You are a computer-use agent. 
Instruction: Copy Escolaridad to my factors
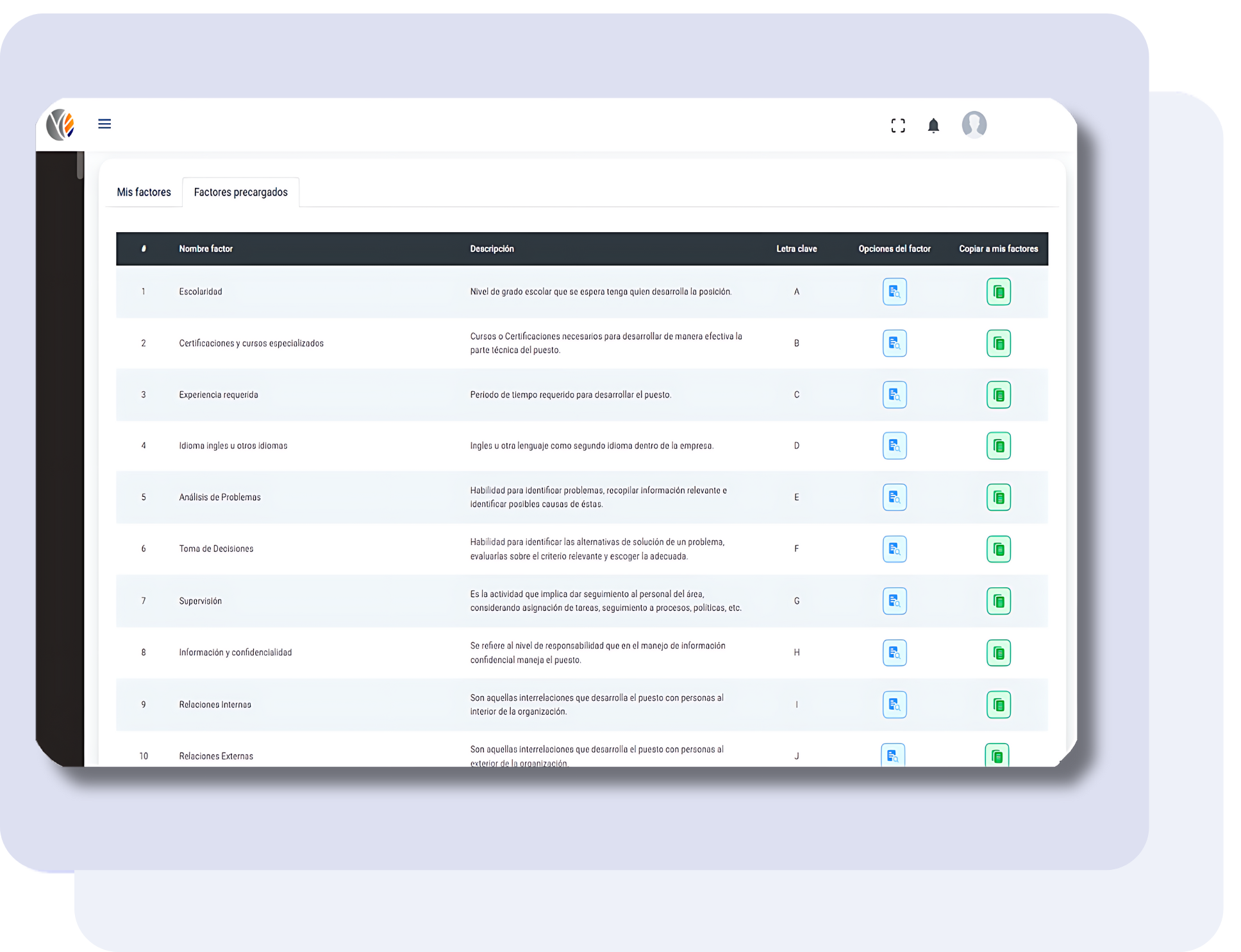tap(998, 292)
